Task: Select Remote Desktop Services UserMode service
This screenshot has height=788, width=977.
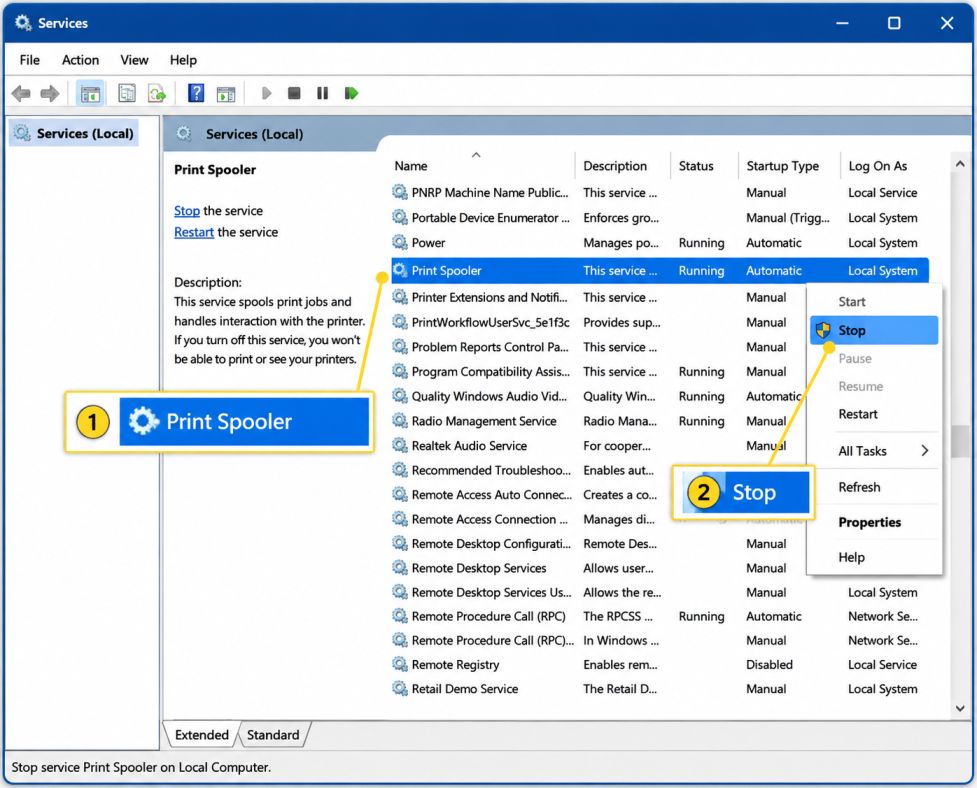Action: [x=660, y=592]
